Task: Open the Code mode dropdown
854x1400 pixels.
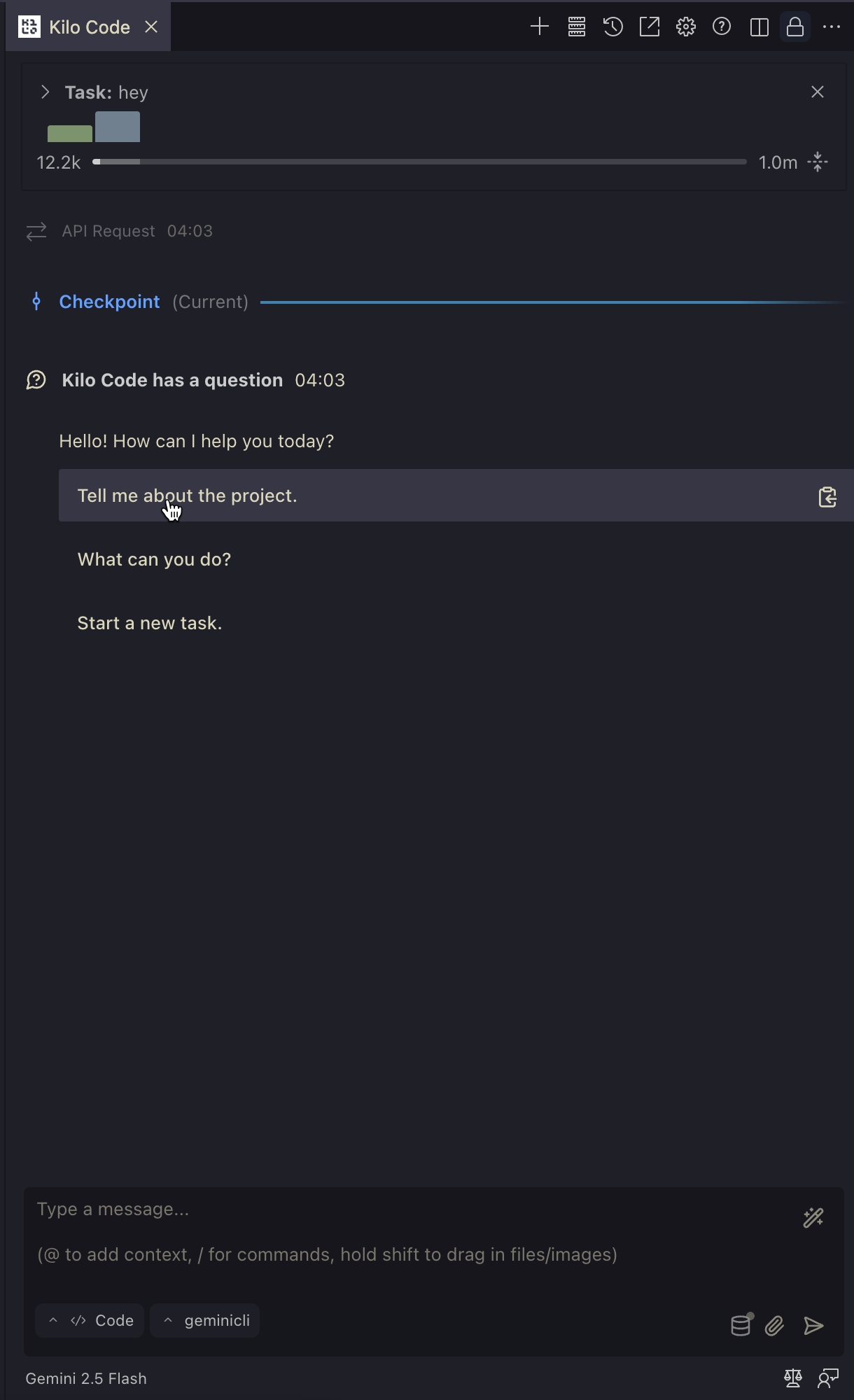Action: point(90,1320)
